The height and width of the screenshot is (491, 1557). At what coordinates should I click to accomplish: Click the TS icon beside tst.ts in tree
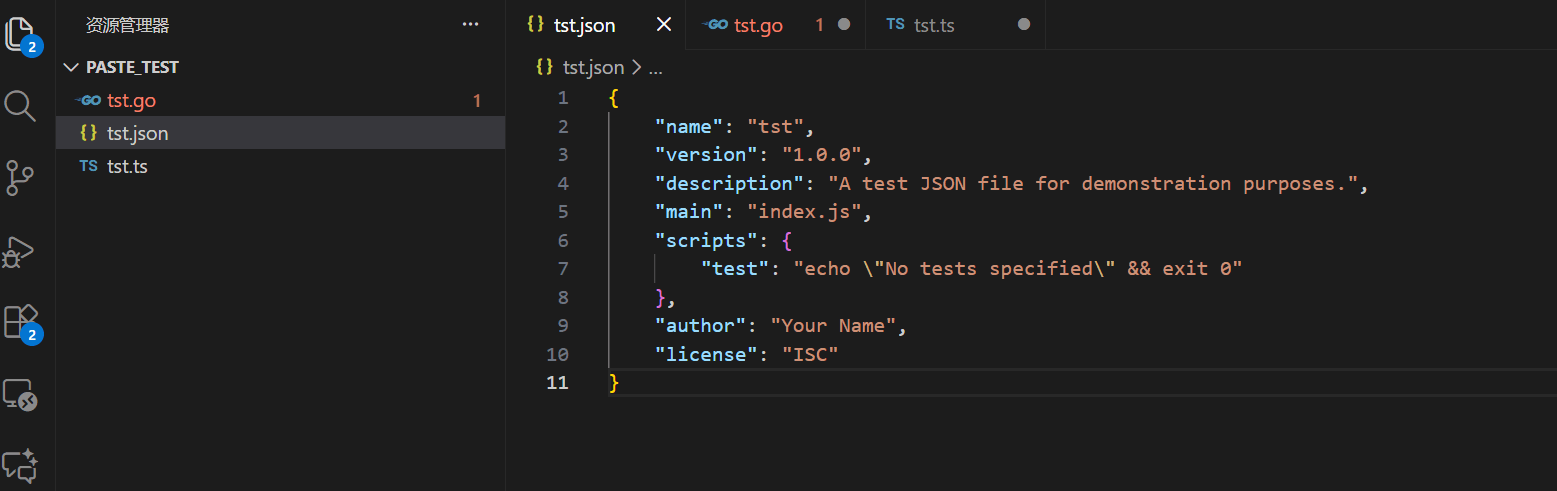pos(88,166)
